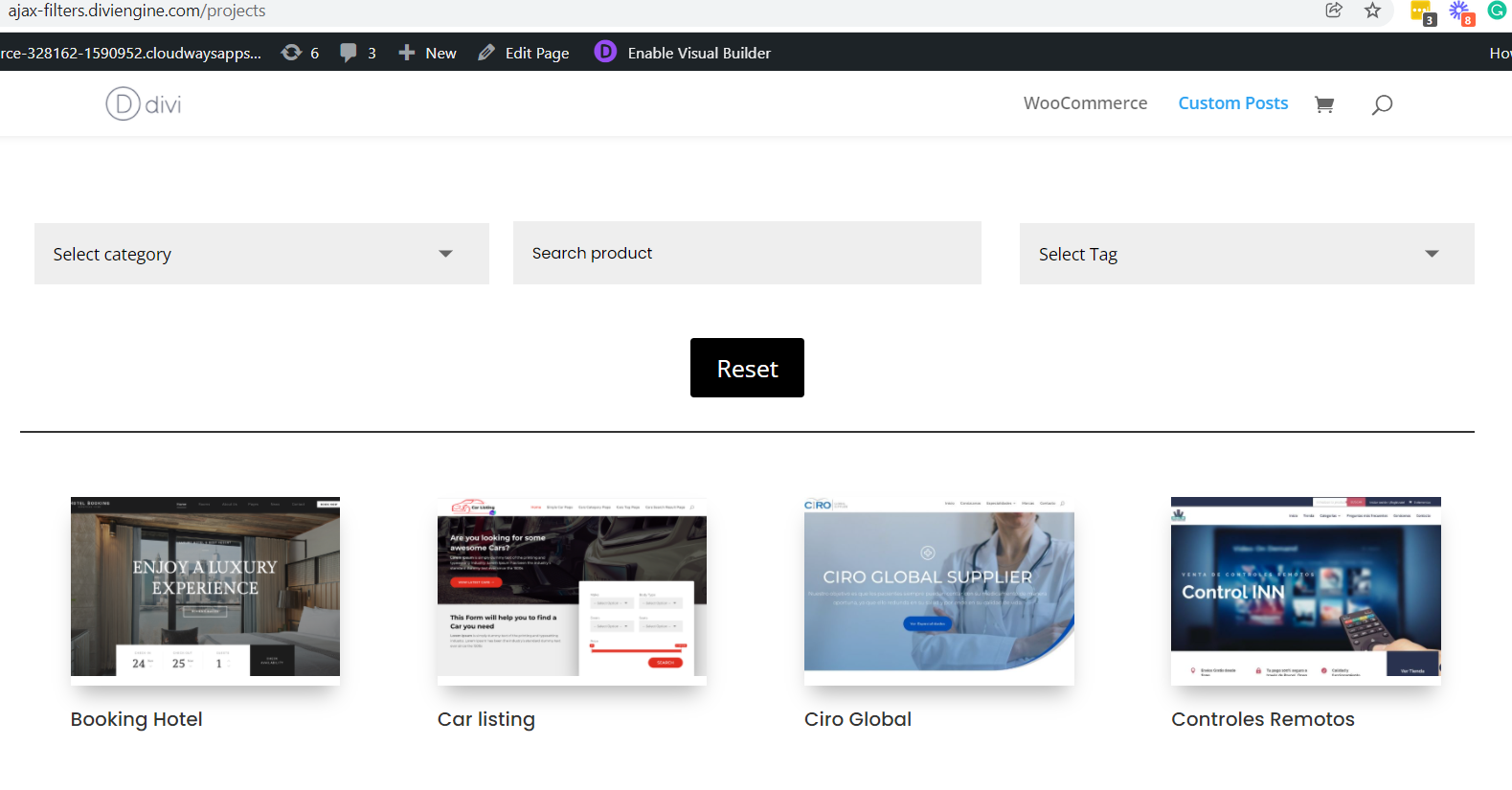Open the shopping cart icon
The image size is (1512, 790).
pyautogui.click(x=1324, y=104)
